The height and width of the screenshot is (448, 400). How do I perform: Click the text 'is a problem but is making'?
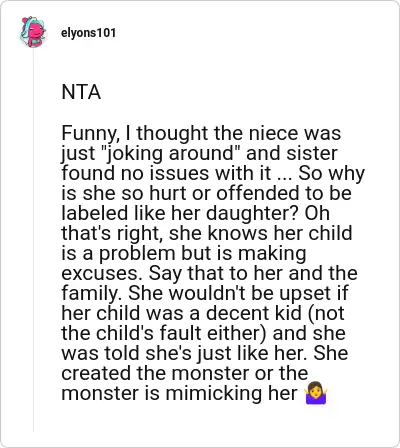click(184, 253)
